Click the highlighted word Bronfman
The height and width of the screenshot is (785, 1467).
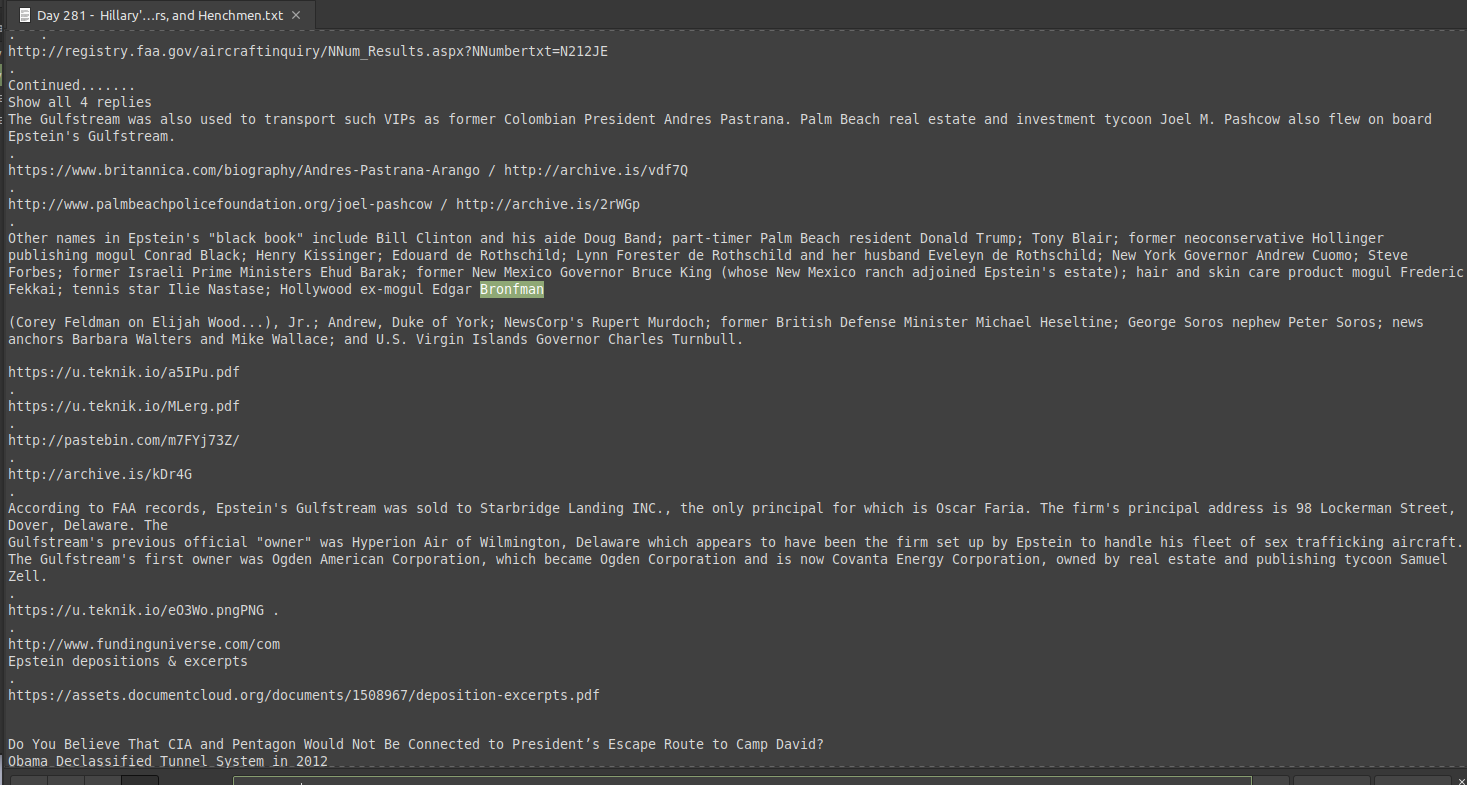[512, 289]
